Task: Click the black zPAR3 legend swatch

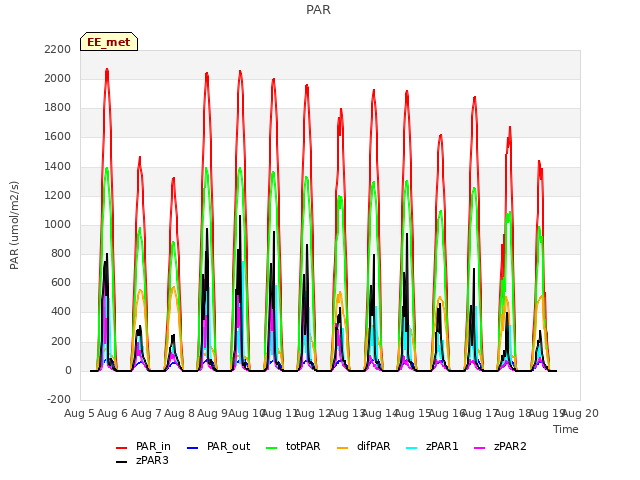Action: 122,462
